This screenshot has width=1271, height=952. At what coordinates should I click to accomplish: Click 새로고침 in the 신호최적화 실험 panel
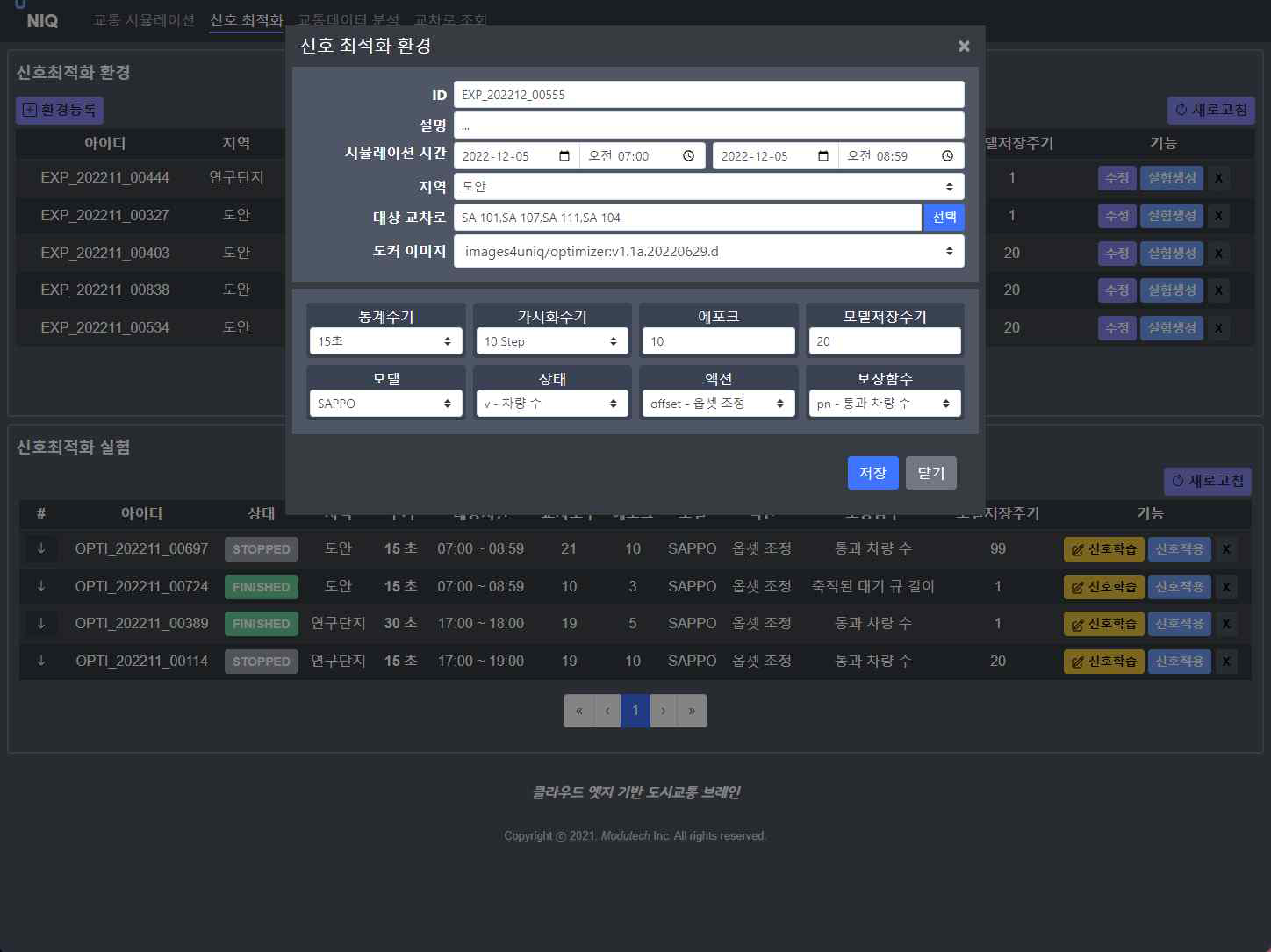1209,481
